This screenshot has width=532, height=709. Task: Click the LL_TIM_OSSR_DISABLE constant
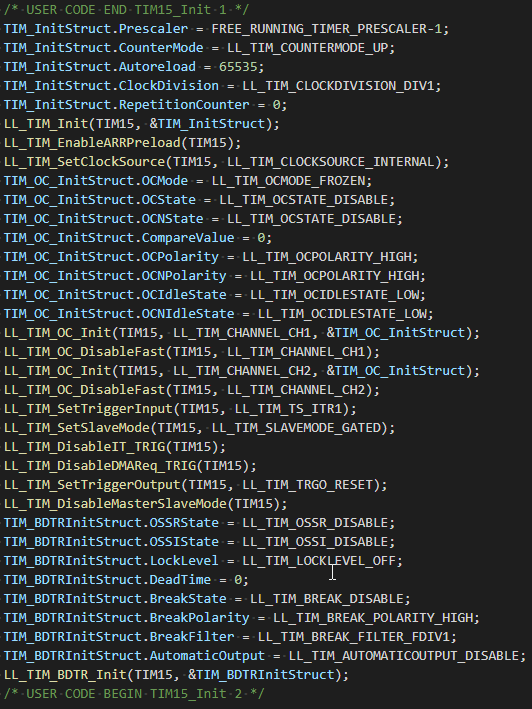[x=315, y=522]
